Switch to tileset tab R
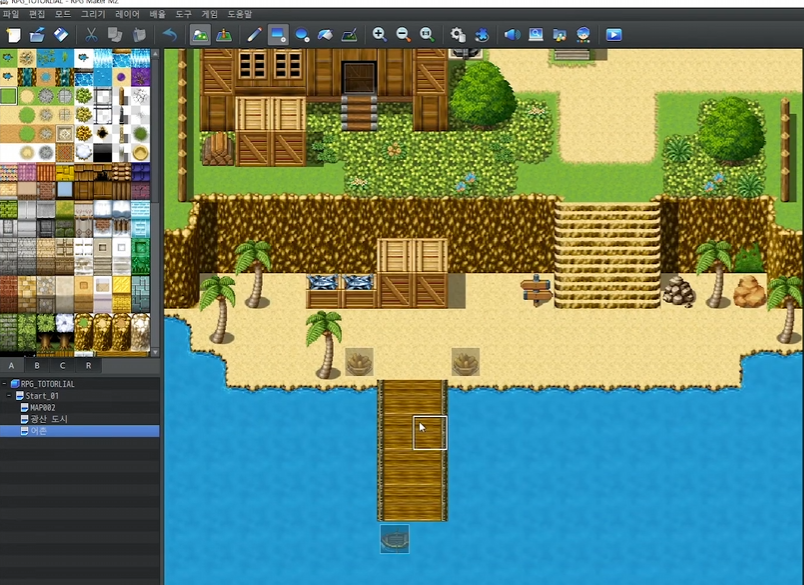Screen dimensions: 804x585 click(88, 366)
